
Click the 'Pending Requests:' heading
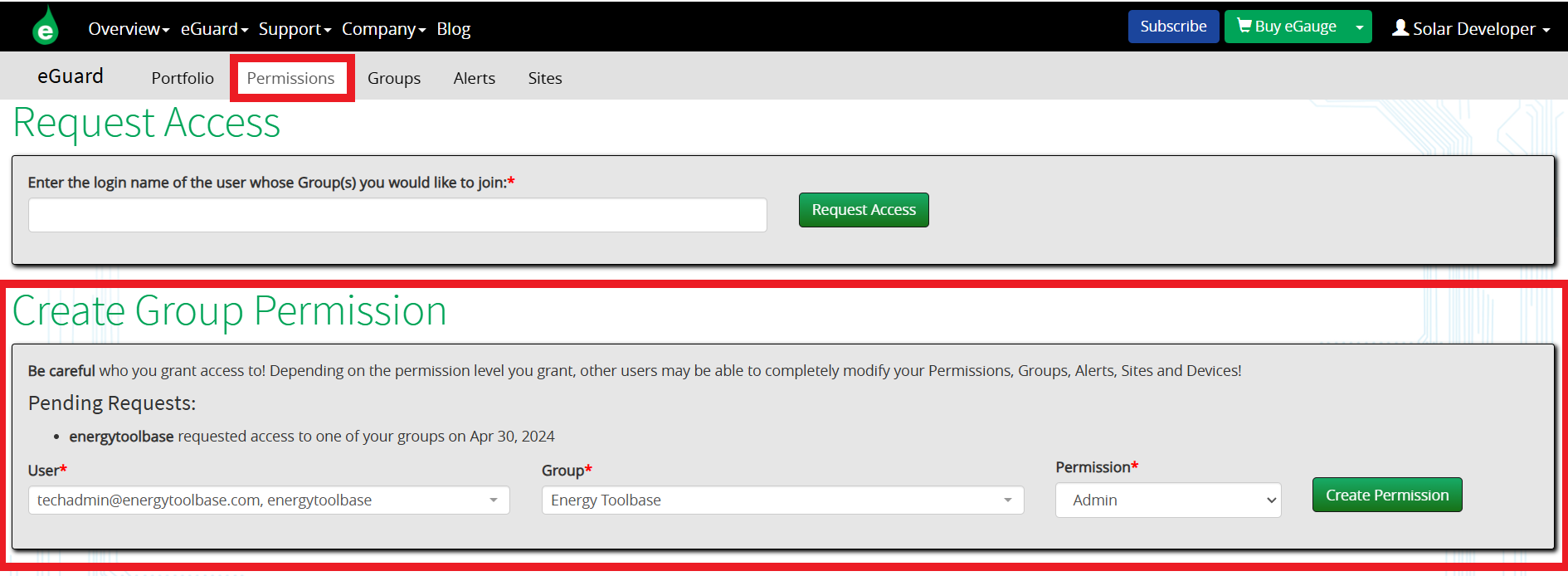click(x=112, y=403)
